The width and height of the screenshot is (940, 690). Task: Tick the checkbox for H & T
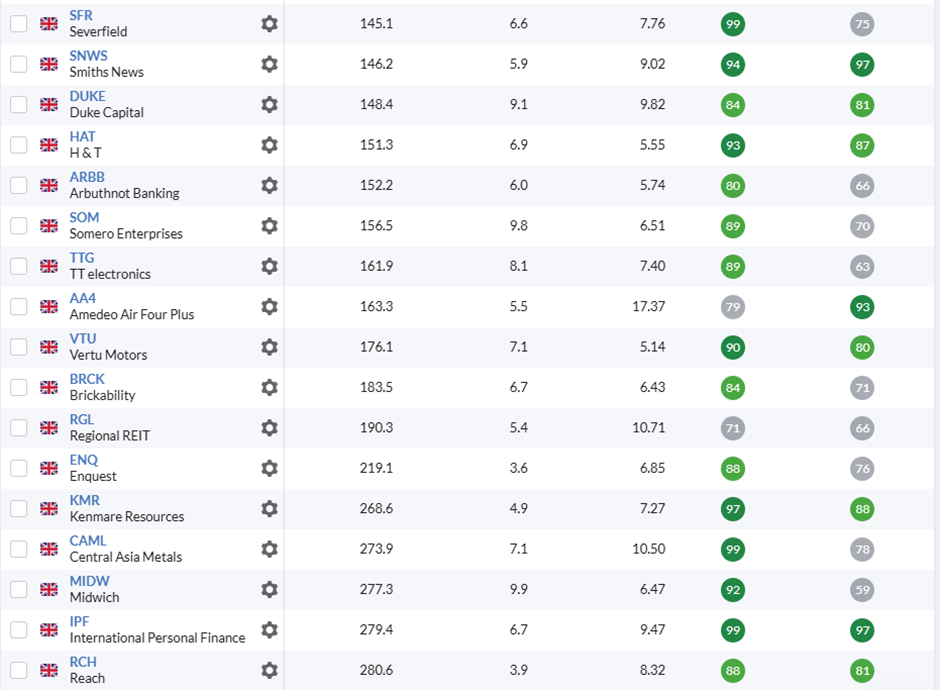pos(19,145)
